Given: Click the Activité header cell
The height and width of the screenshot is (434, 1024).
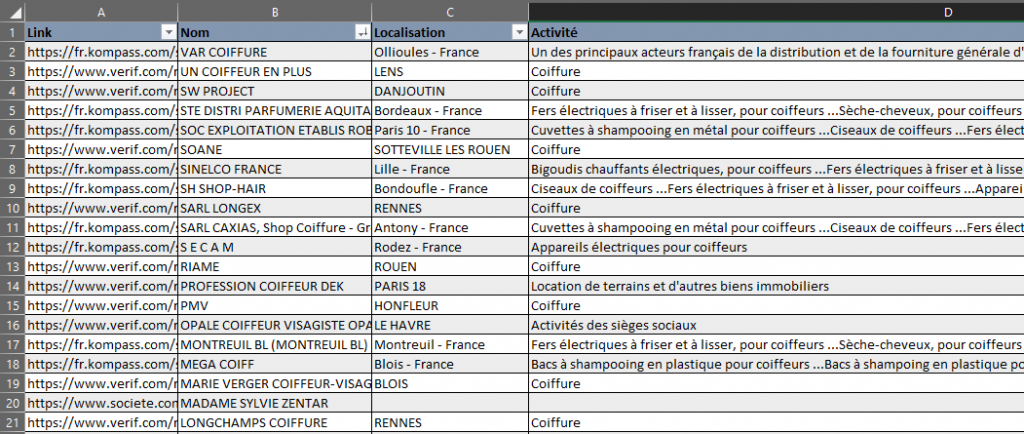Looking at the screenshot, I should pos(776,33).
